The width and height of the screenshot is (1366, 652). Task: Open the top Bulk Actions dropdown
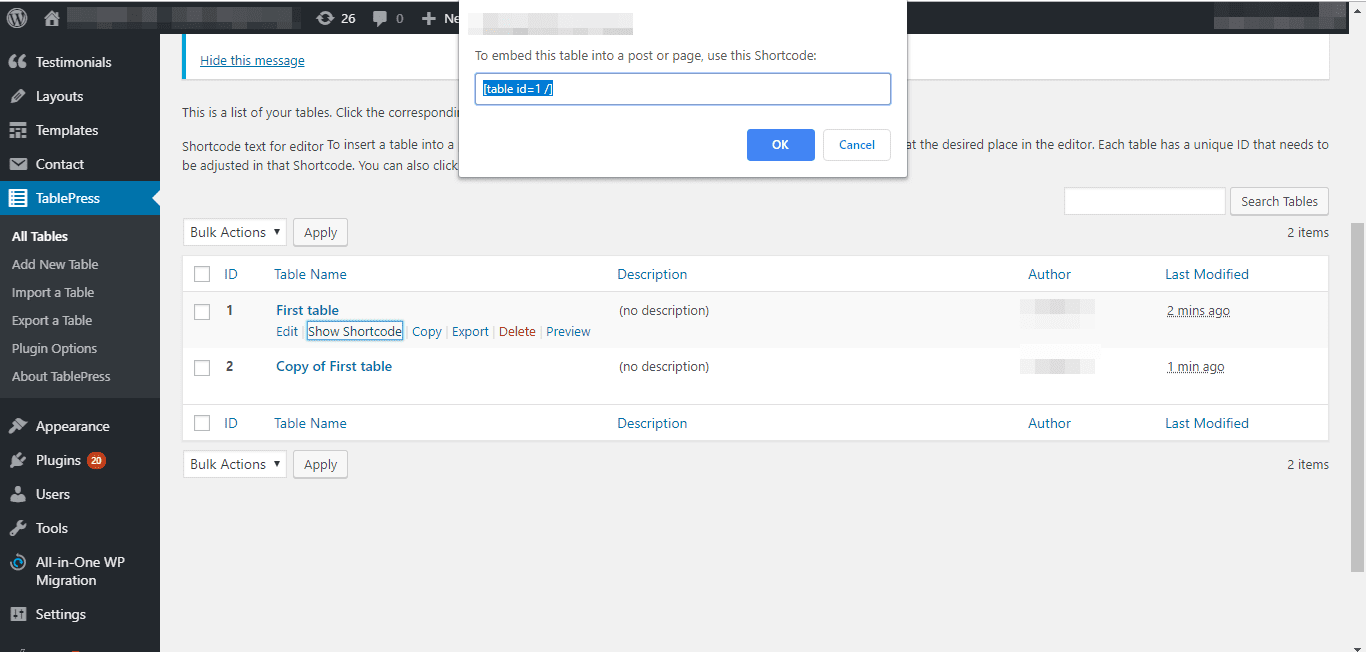234,231
